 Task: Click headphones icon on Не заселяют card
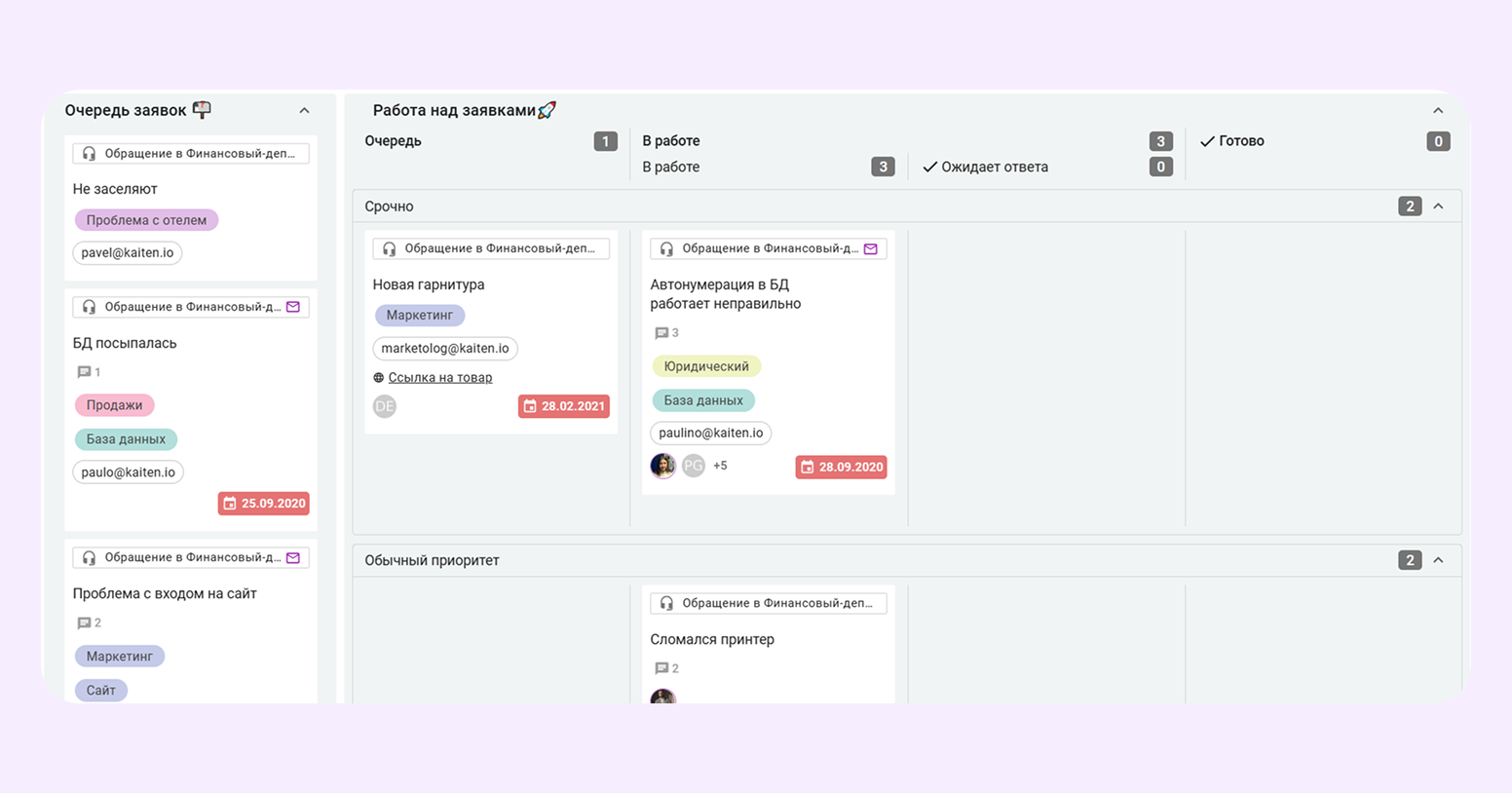[x=89, y=154]
